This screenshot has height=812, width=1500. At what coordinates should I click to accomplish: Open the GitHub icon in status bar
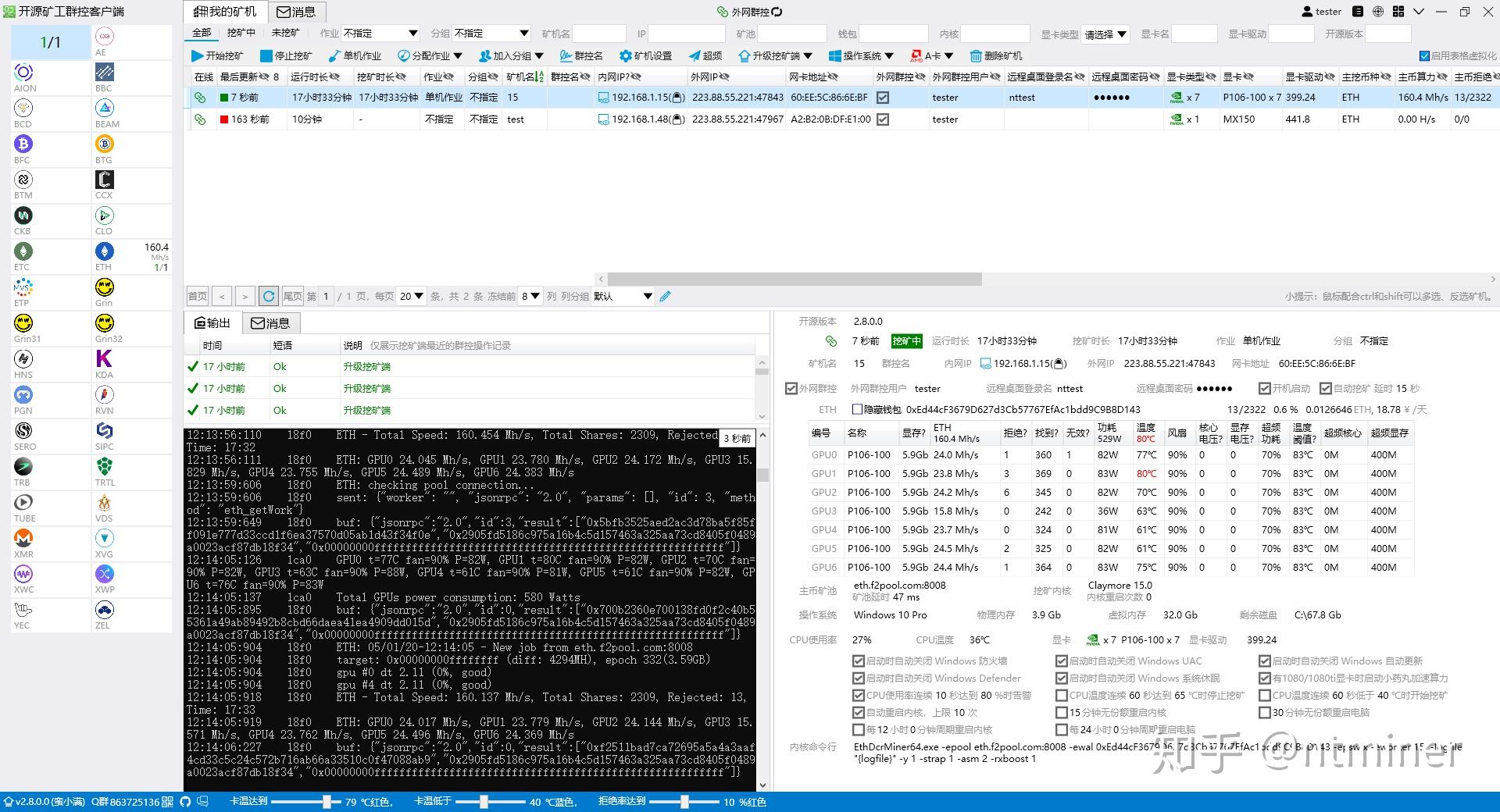185,801
